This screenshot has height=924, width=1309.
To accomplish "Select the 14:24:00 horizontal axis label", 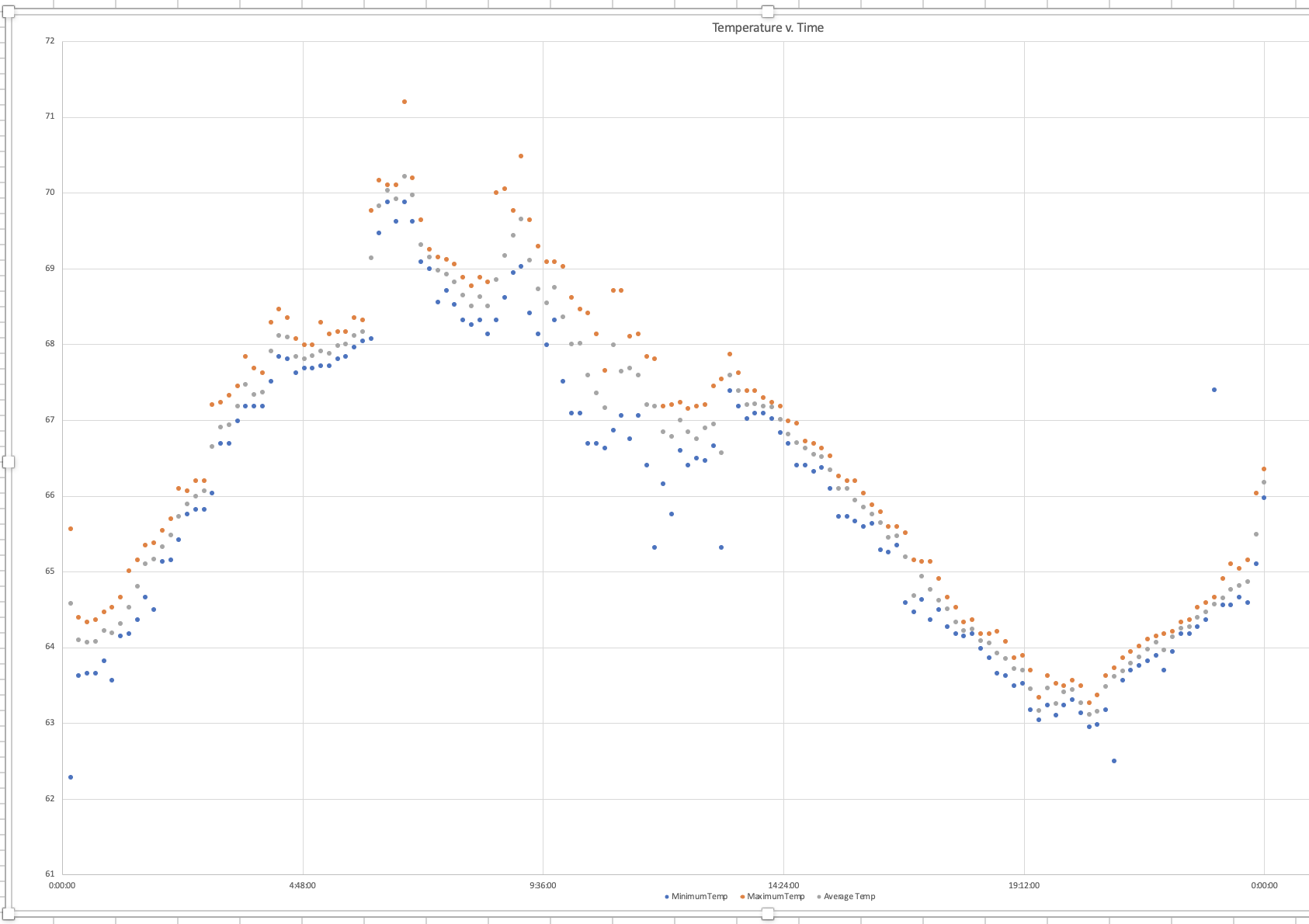I will click(783, 885).
